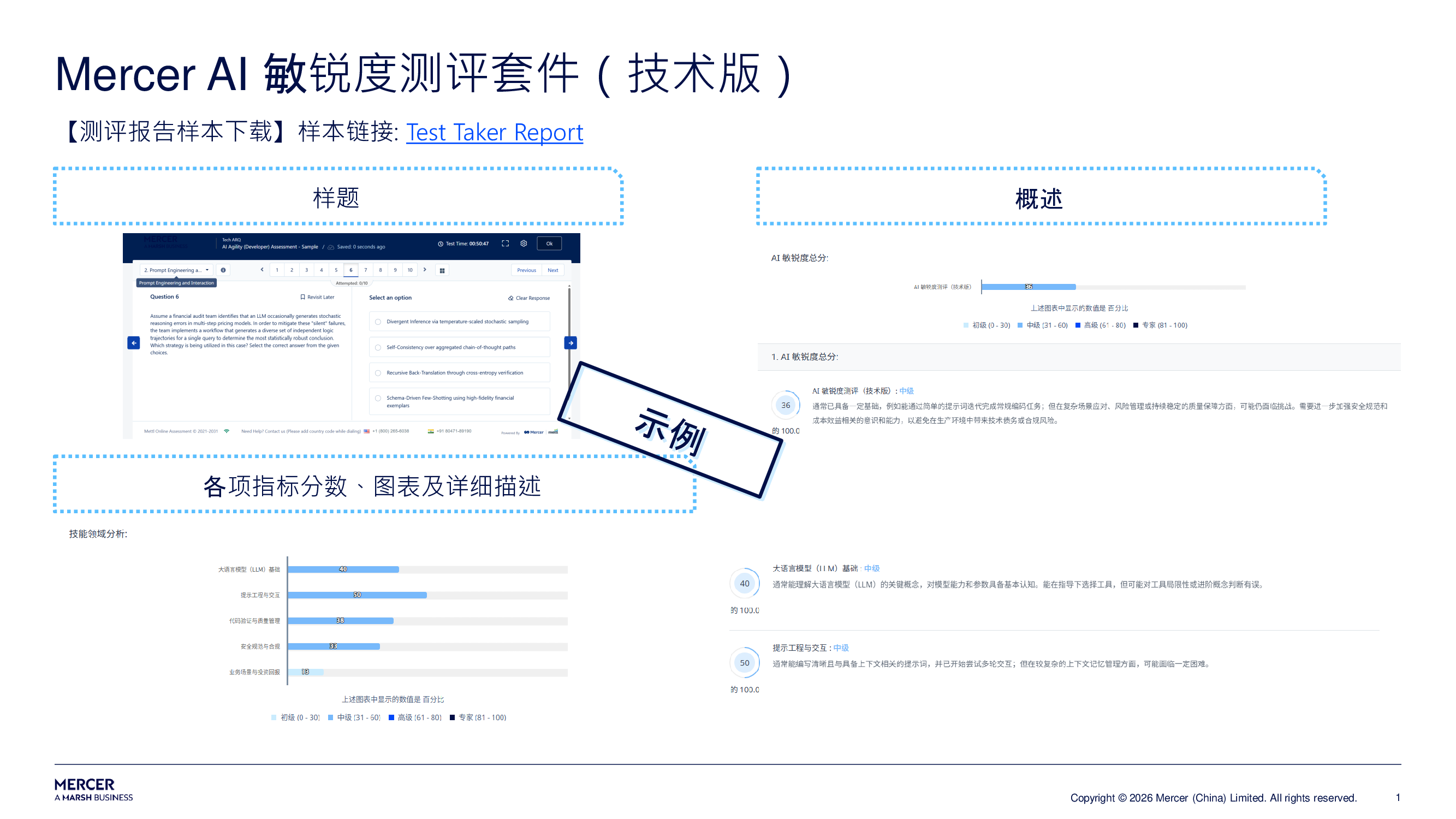
Task: Click the MERCER logo at the slide footer
Action: click(x=94, y=790)
